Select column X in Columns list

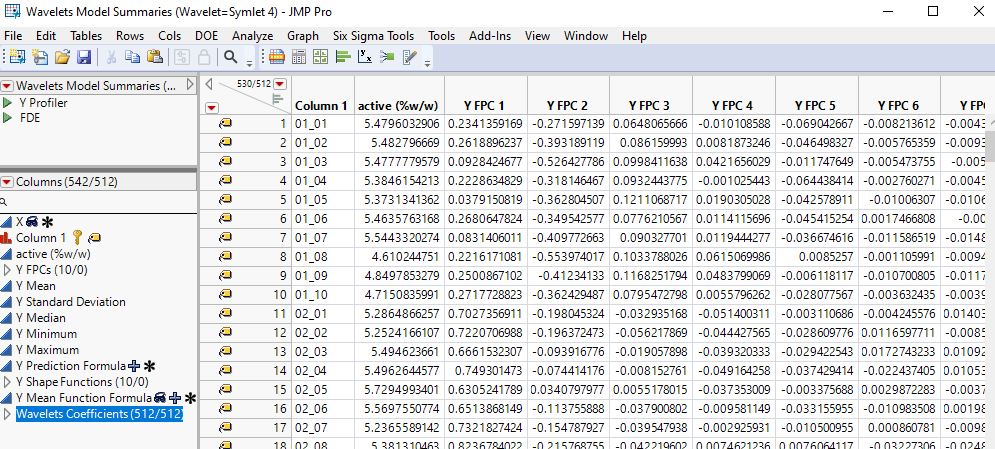click(x=19, y=221)
